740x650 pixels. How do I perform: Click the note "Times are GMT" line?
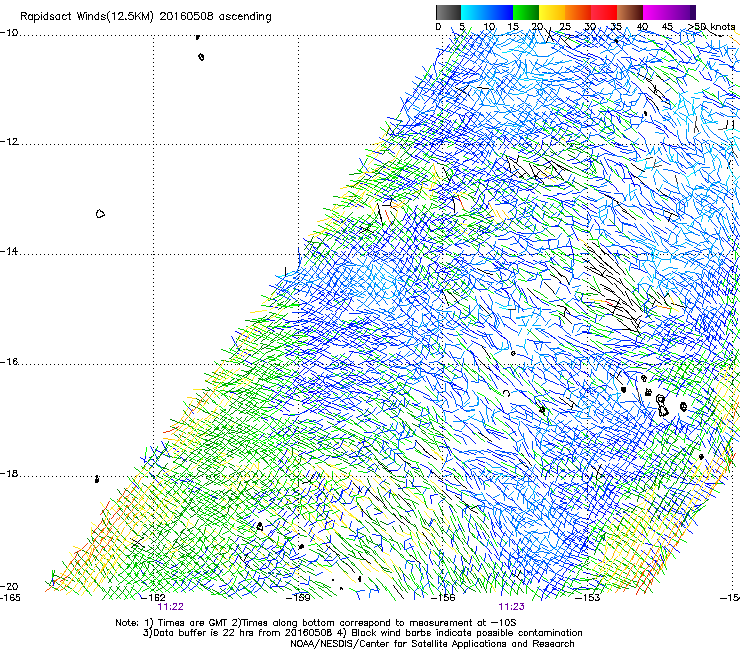coord(316,623)
